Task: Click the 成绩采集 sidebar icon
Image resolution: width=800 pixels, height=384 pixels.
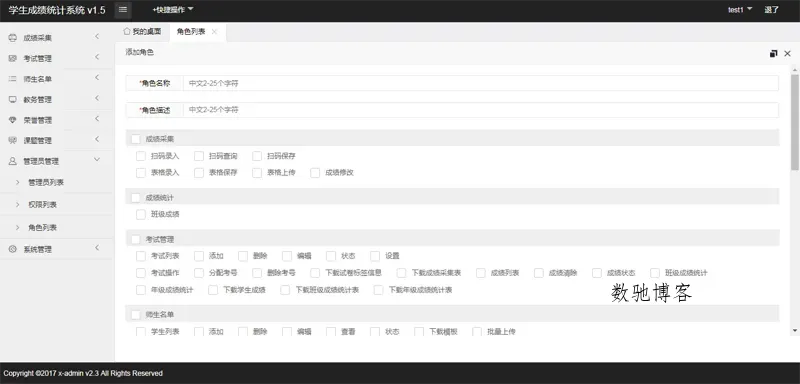Action: (13, 38)
